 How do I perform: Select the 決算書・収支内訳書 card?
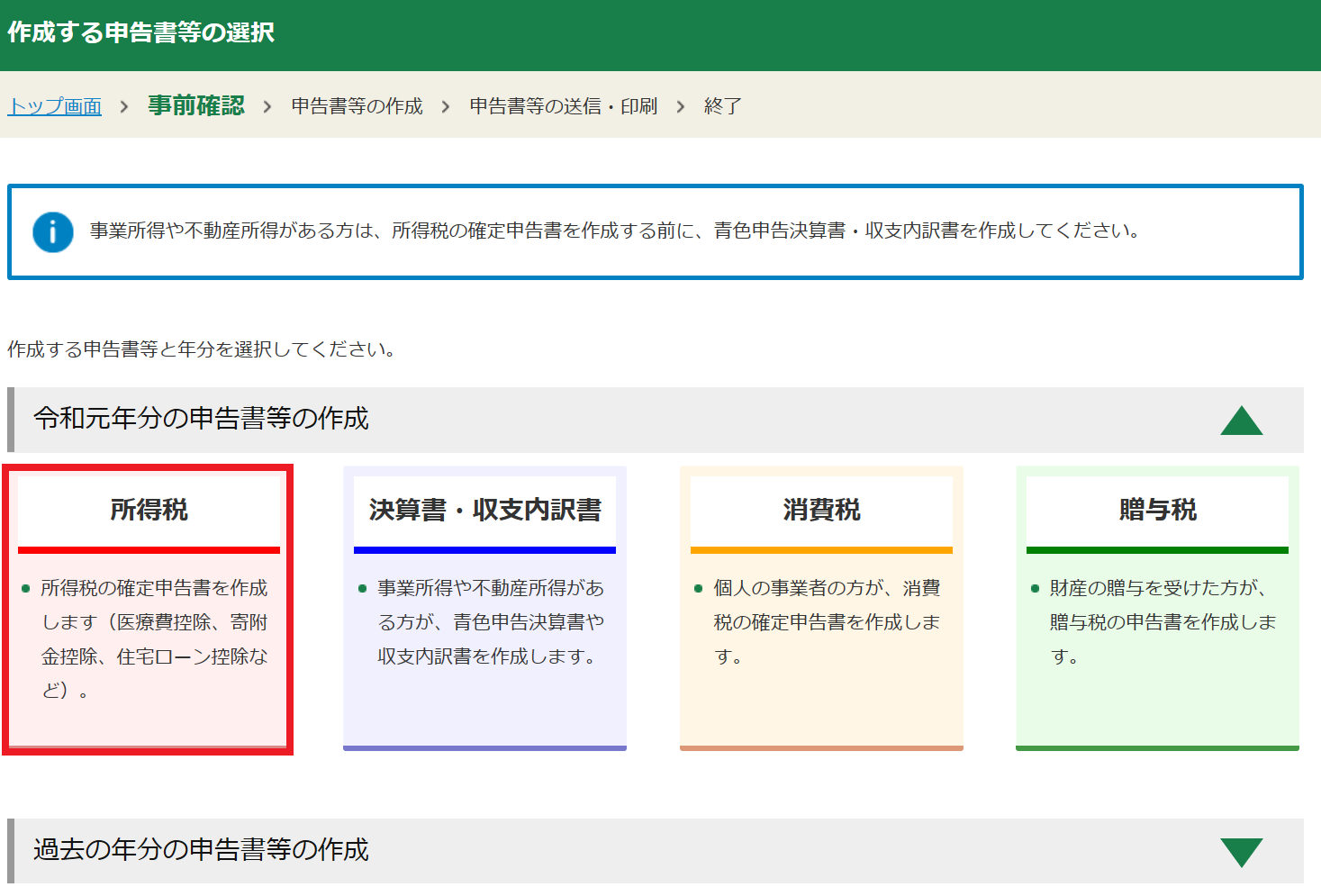tap(484, 608)
